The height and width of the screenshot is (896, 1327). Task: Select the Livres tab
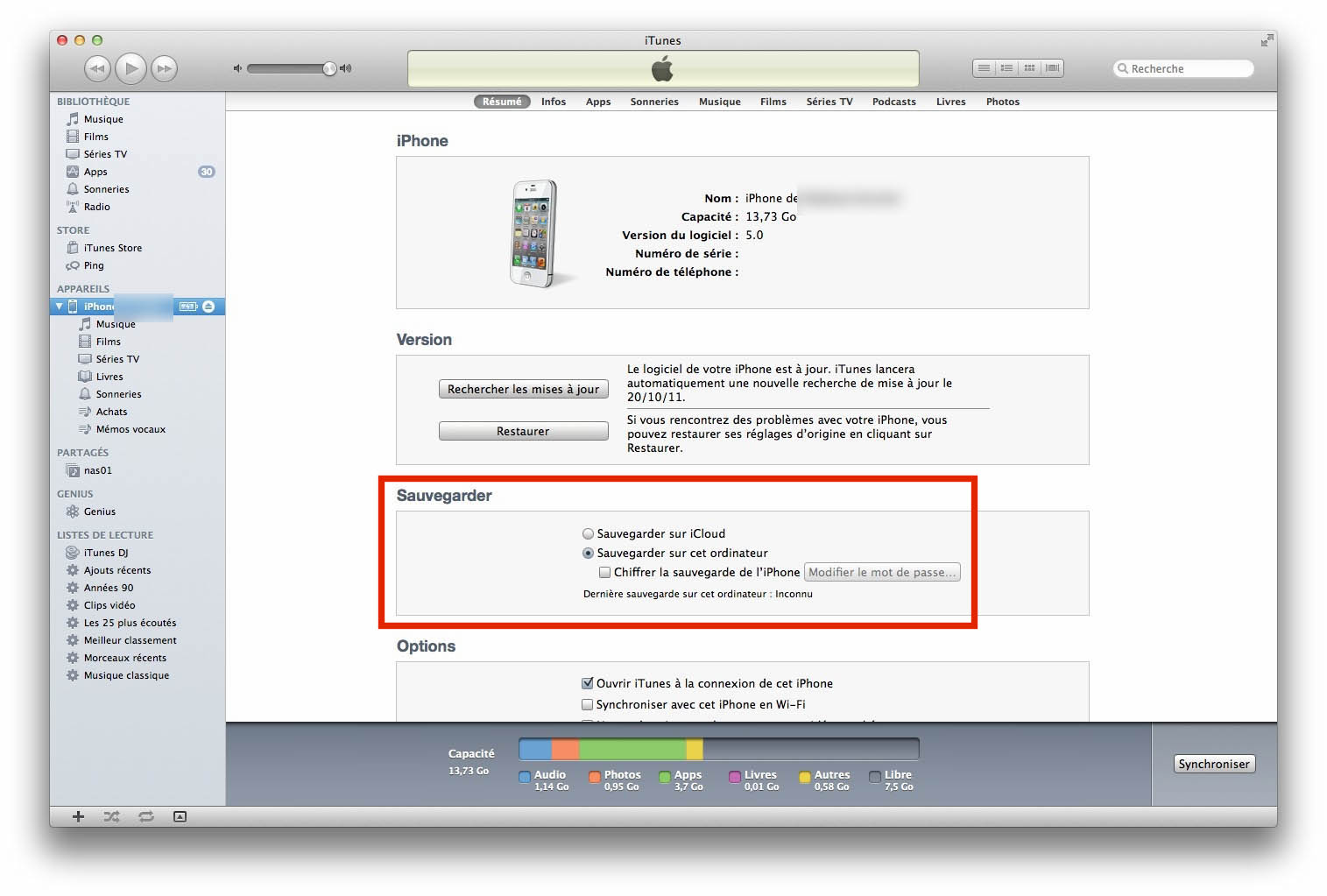(x=951, y=102)
